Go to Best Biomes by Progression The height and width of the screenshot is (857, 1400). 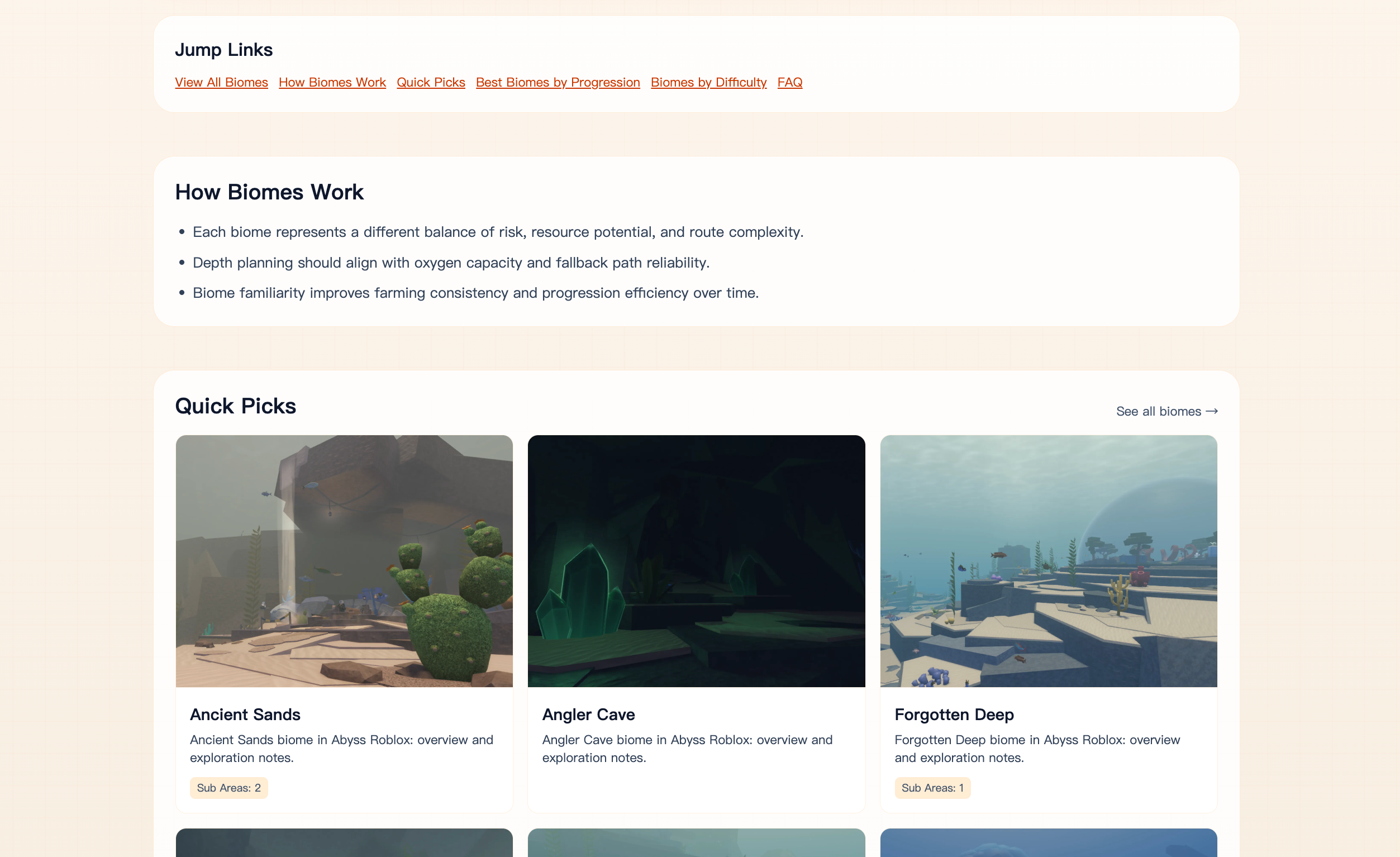[x=558, y=83]
